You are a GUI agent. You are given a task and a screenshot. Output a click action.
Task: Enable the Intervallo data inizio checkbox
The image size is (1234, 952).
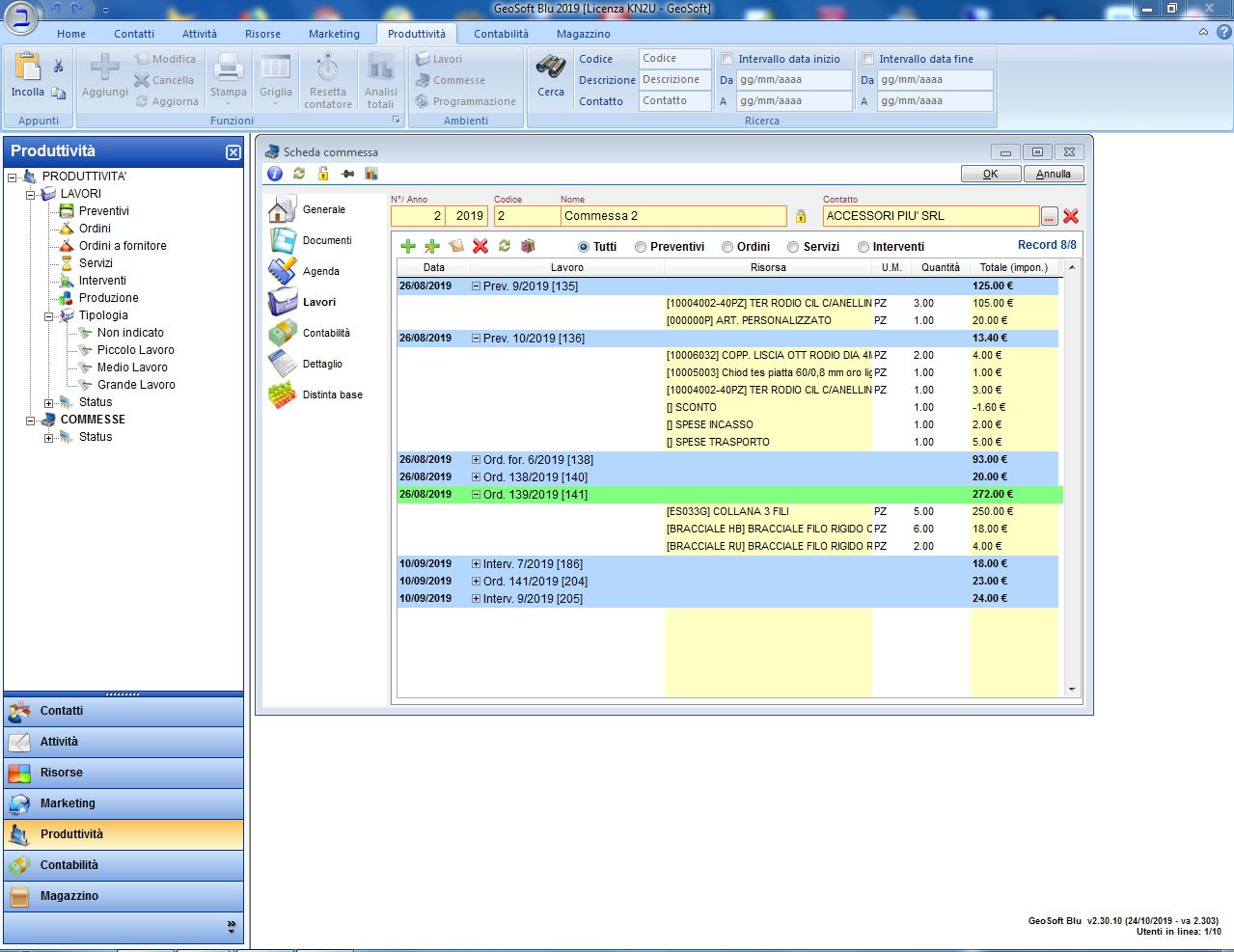(x=728, y=59)
